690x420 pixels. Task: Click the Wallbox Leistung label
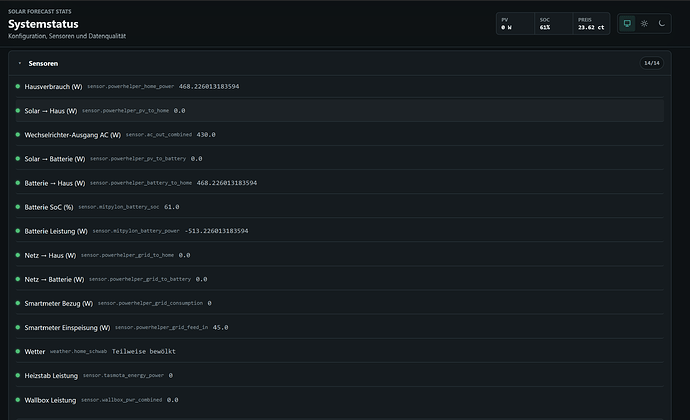click(50, 400)
